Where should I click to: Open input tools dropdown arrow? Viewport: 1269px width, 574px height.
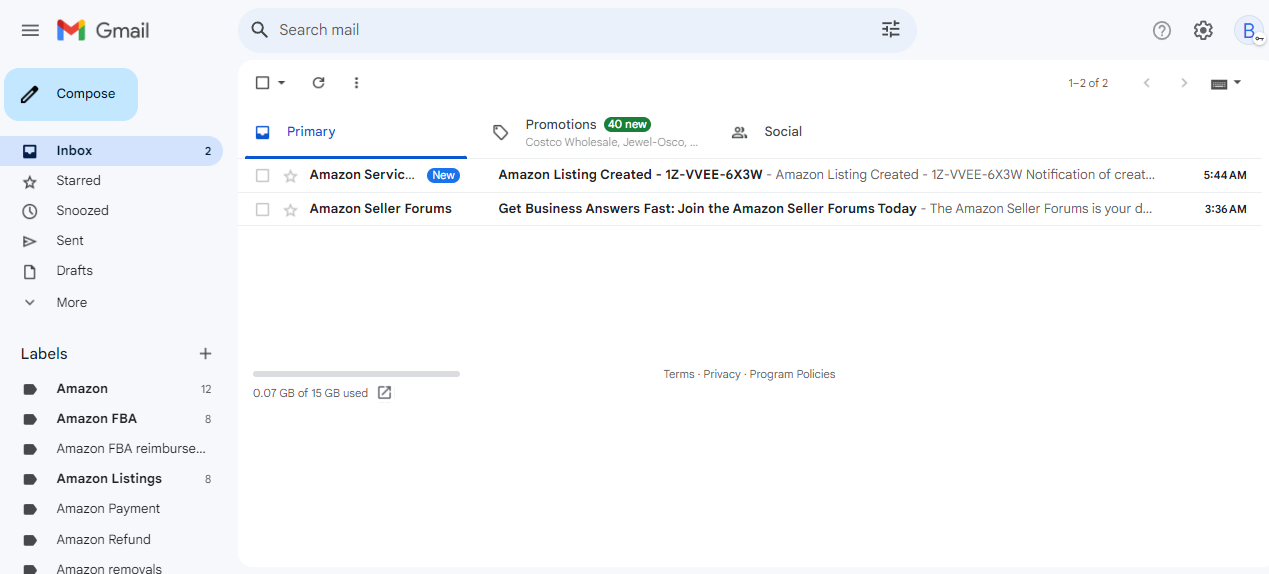(1238, 83)
